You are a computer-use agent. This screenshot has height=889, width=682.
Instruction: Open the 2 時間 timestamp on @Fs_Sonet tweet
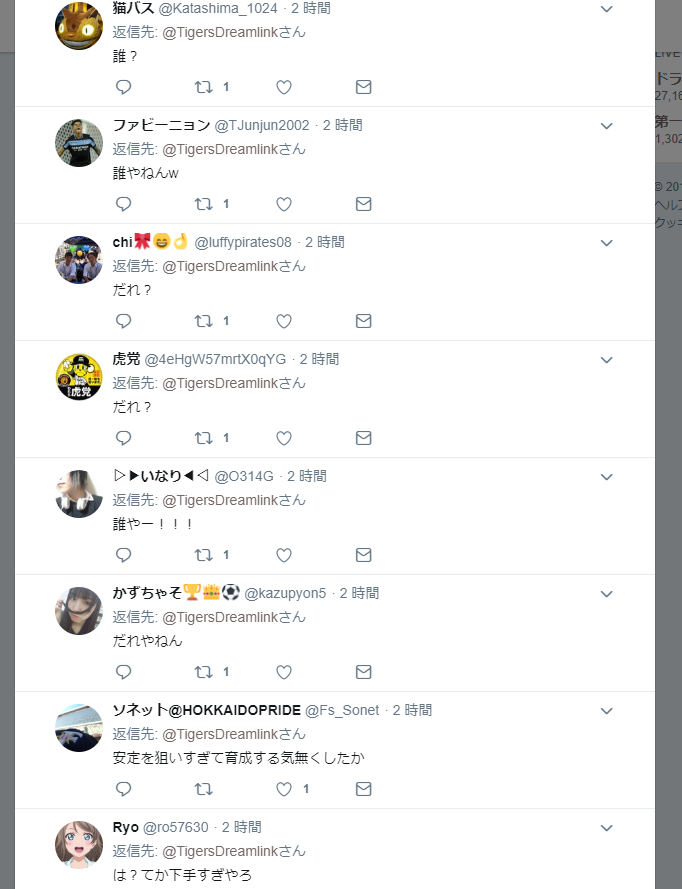tap(412, 710)
